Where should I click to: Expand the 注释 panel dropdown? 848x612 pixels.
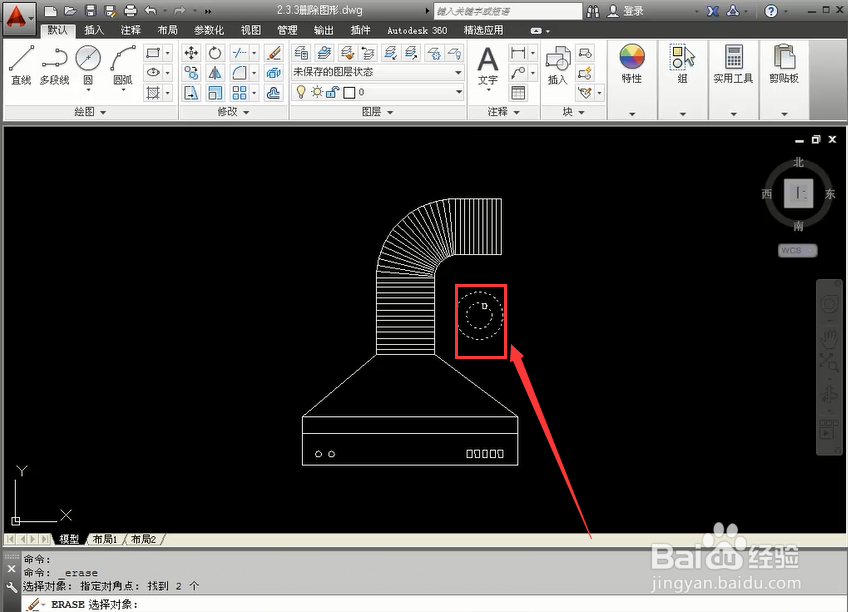pos(504,112)
